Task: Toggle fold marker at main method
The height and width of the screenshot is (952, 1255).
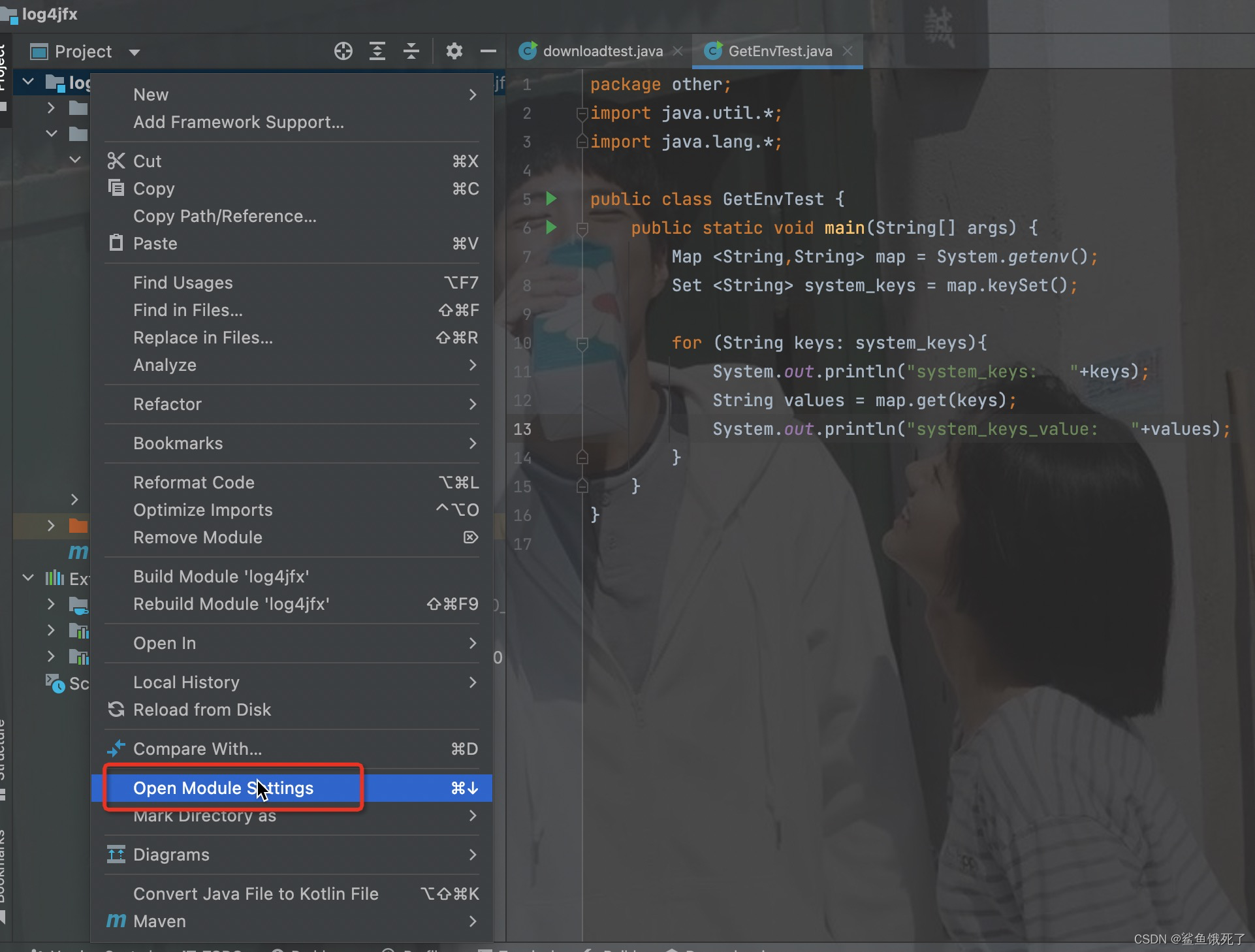Action: click(x=582, y=228)
